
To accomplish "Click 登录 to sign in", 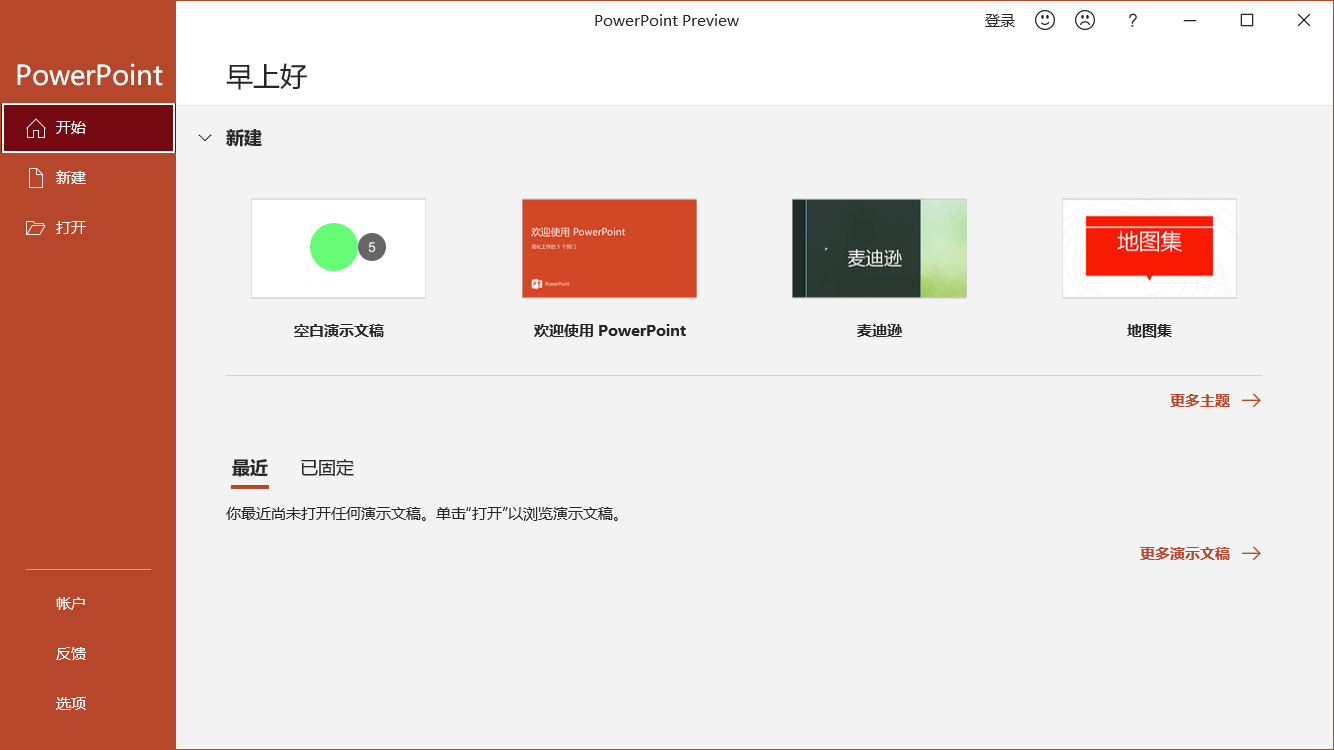I will tap(1000, 20).
